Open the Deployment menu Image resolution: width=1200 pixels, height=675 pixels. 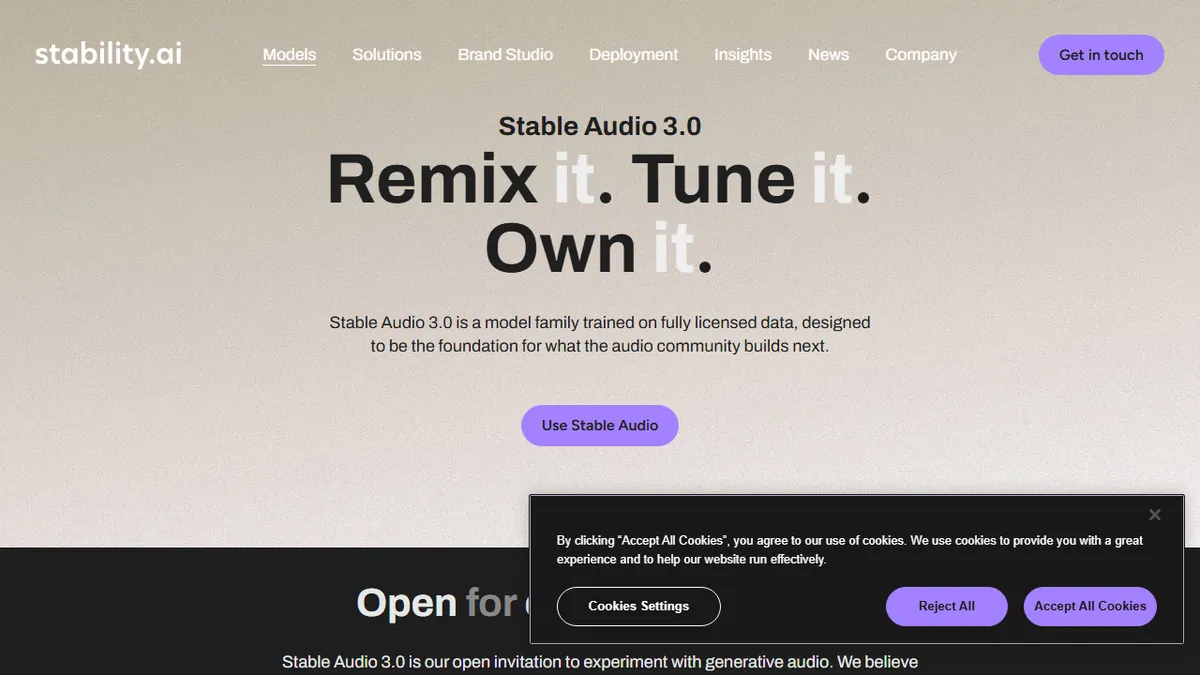[x=633, y=55]
